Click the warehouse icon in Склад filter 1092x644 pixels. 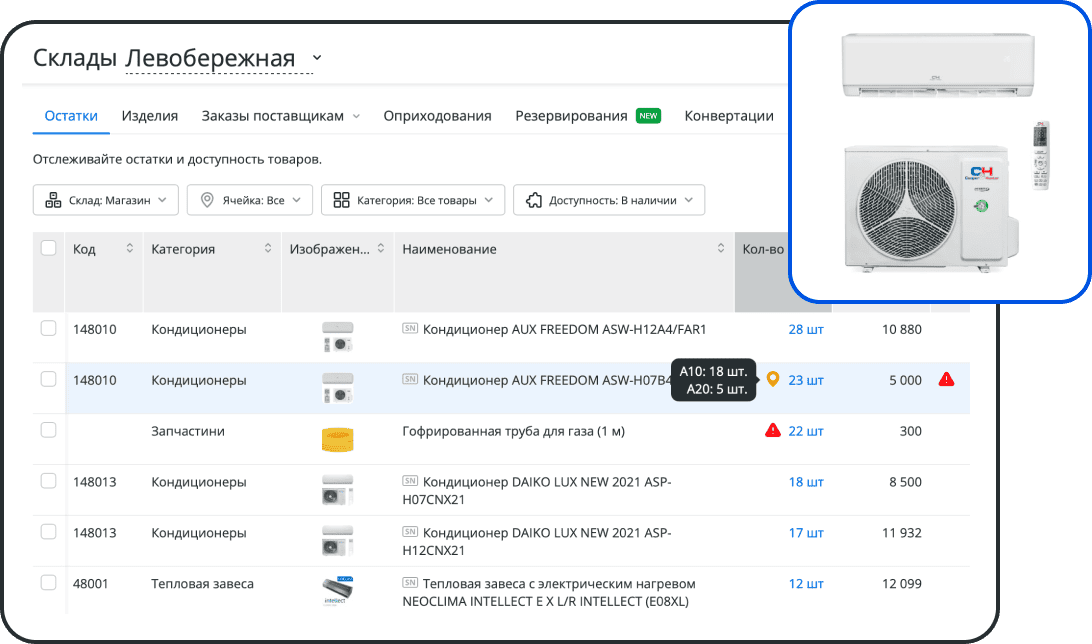pos(53,200)
